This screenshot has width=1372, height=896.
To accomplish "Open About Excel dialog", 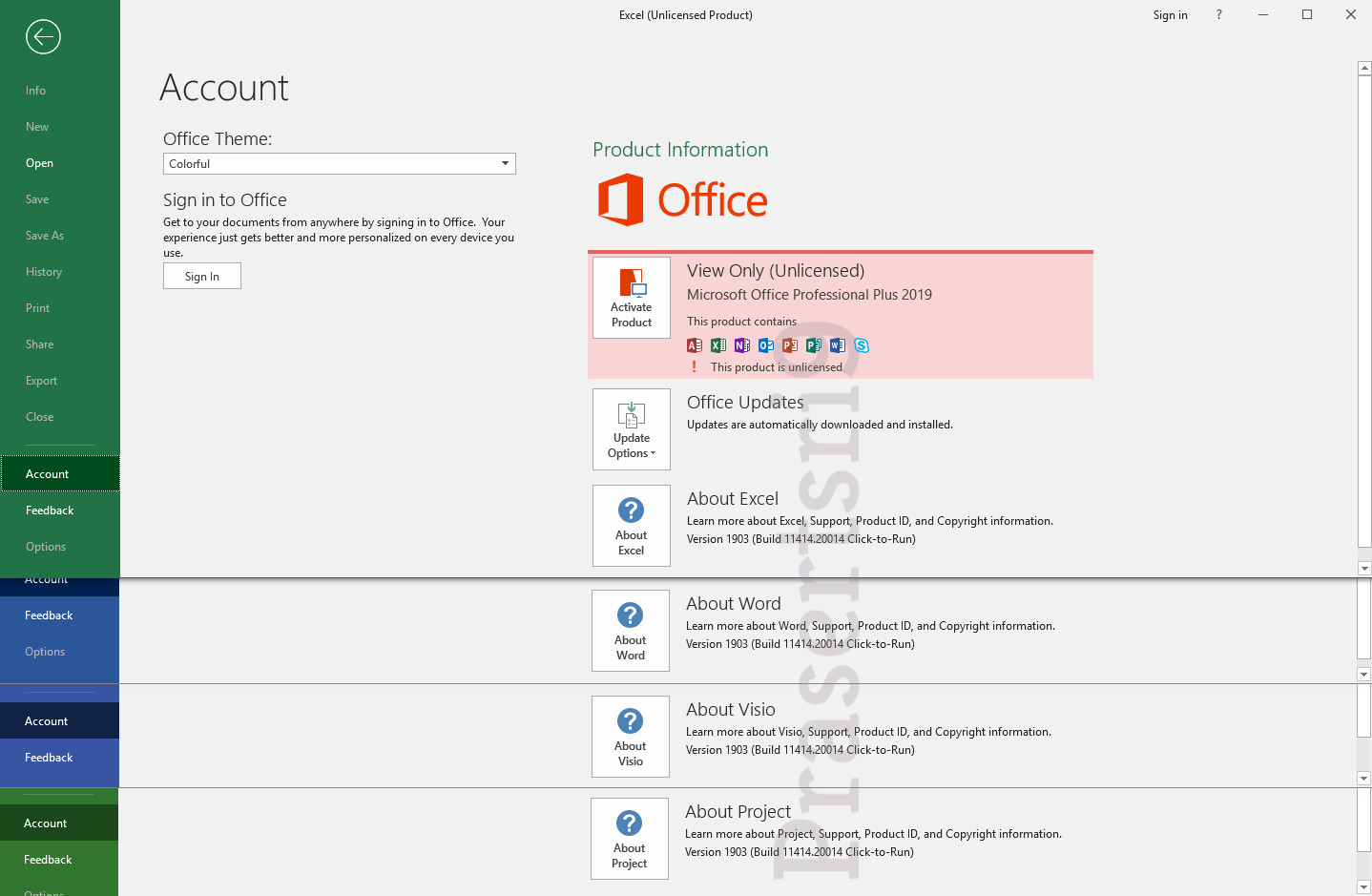I will (x=632, y=526).
